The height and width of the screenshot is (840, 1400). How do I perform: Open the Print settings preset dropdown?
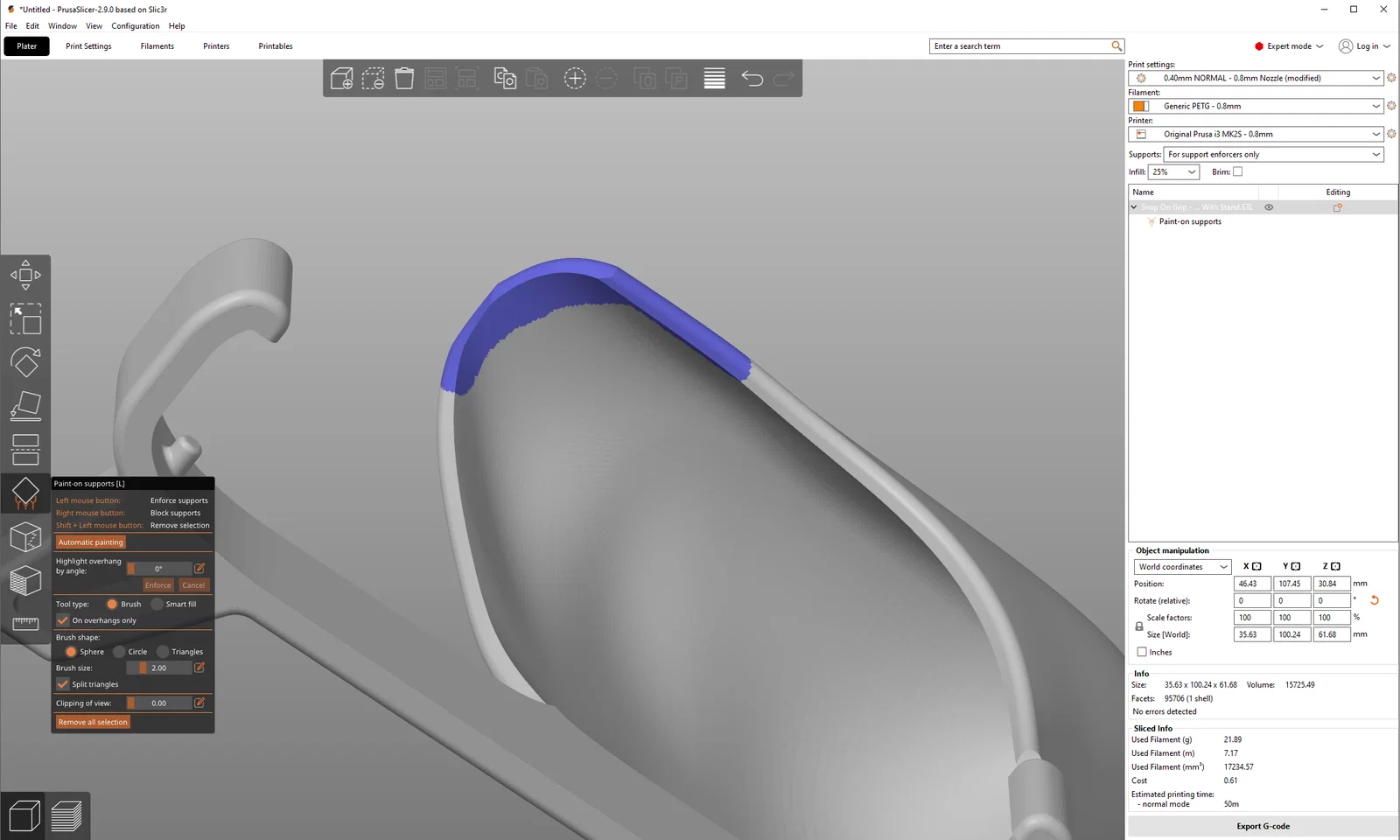pos(1256,78)
